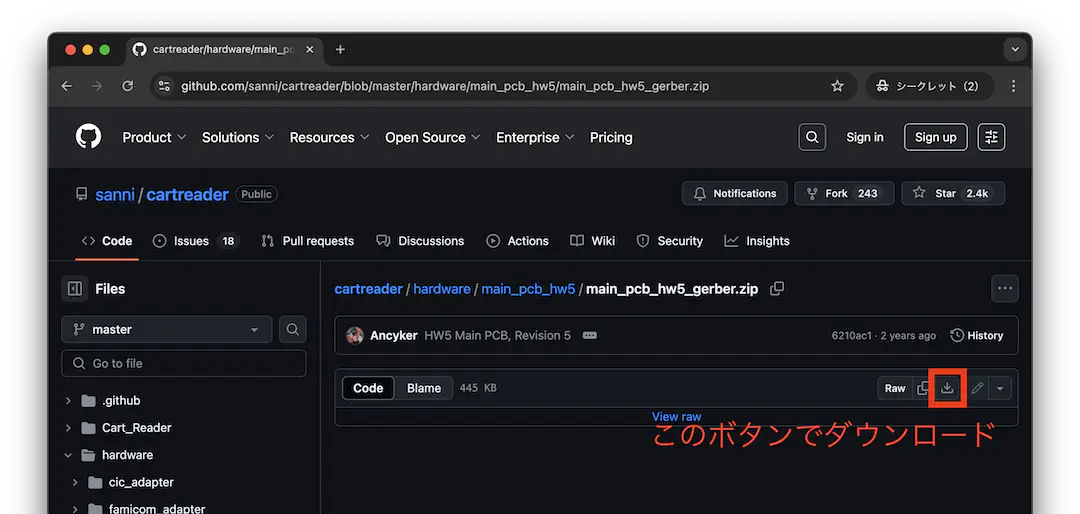Open commit message HW5 Main PCB, Revision 5
This screenshot has width=1080, height=514.
(497, 336)
